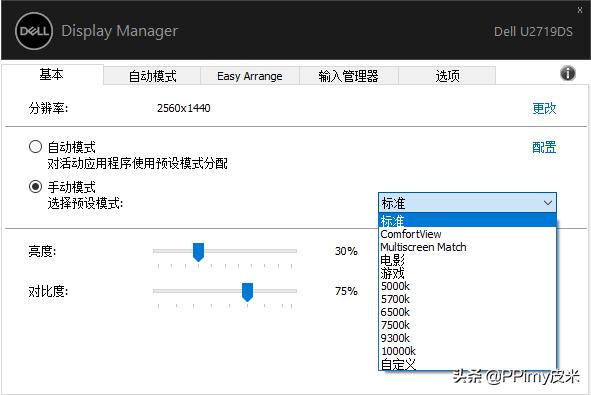591x395 pixels.
Task: Choose 7500k color temperature preset
Action: (467, 325)
